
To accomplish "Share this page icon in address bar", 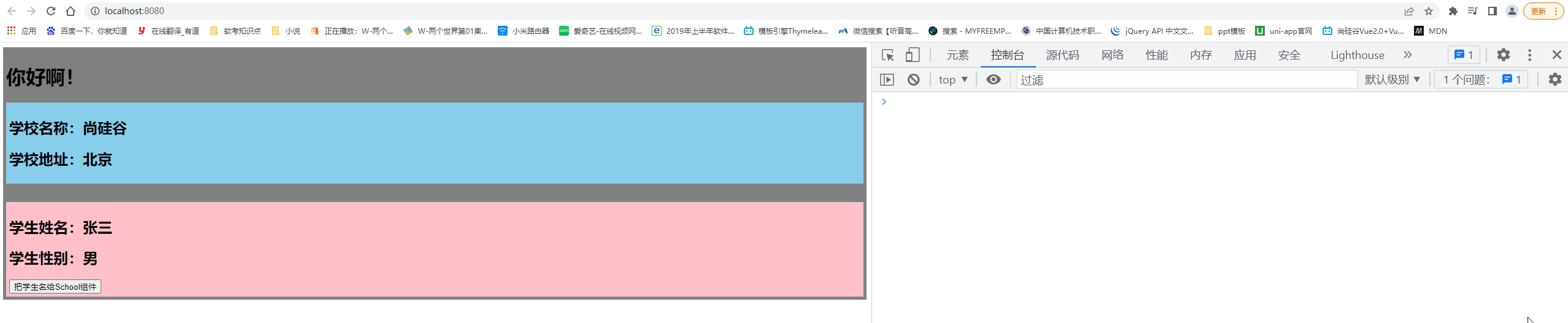I will 1409,11.
